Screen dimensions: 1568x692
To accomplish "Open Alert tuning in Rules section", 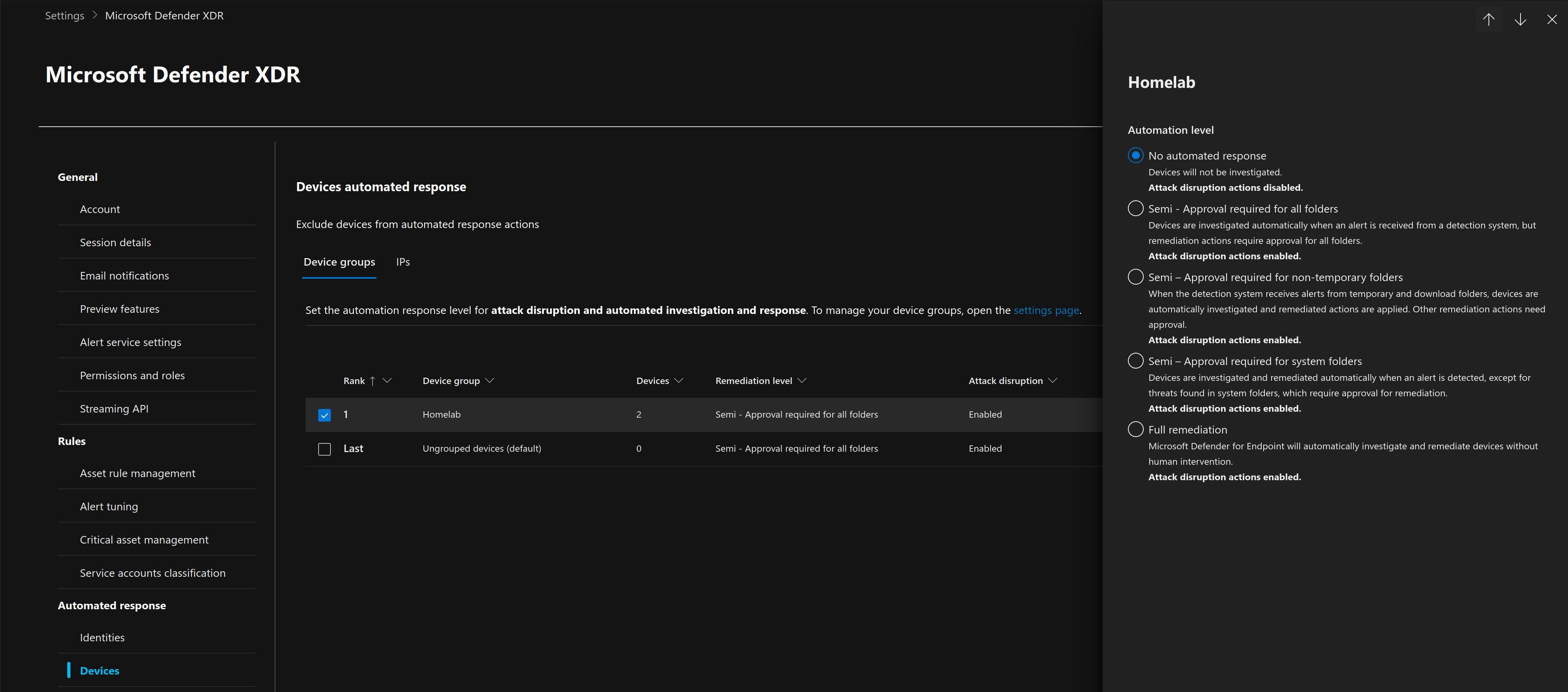I will [x=109, y=506].
